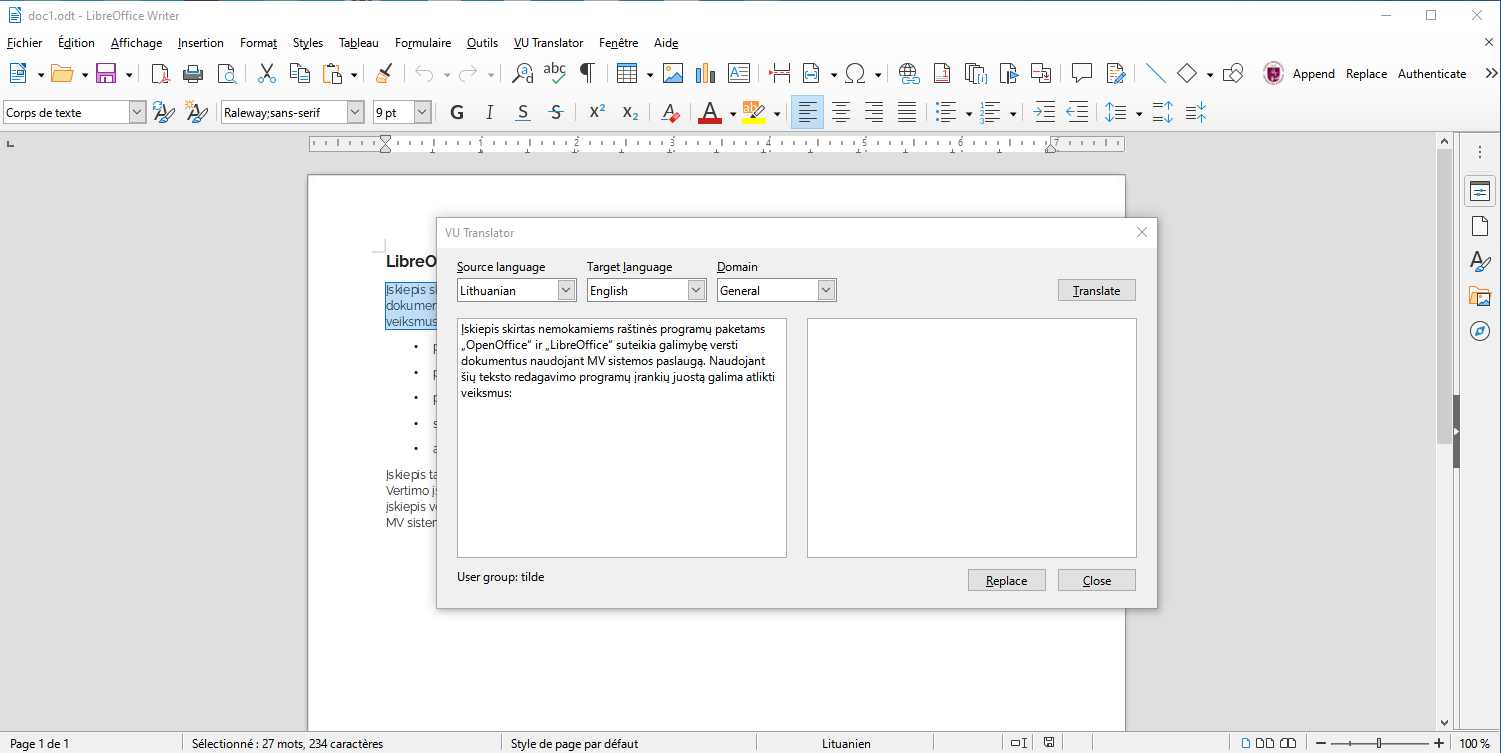The image size is (1501, 753).
Task: Click Append in the toolbar
Action: coord(1314,74)
